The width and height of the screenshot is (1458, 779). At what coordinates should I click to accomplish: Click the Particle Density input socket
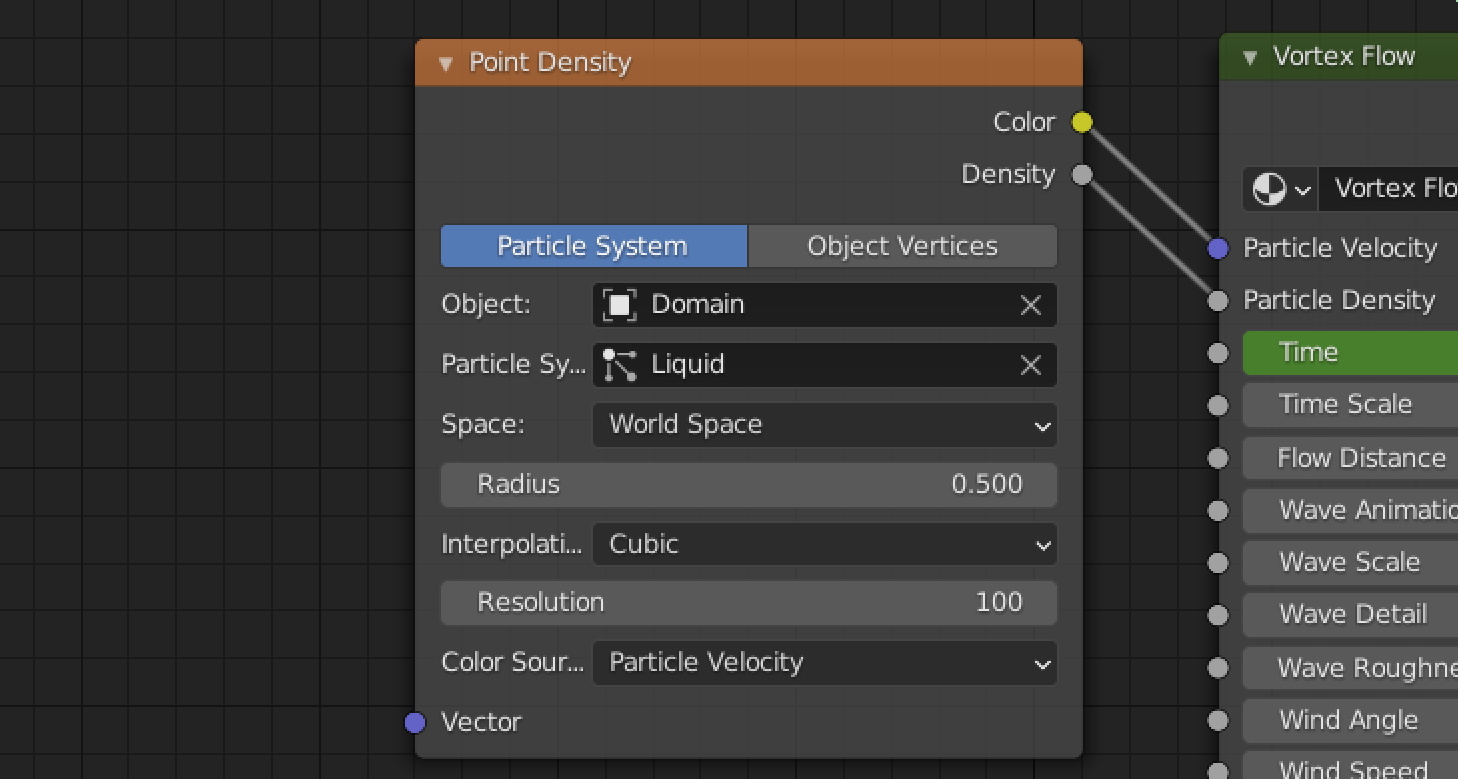1218,300
